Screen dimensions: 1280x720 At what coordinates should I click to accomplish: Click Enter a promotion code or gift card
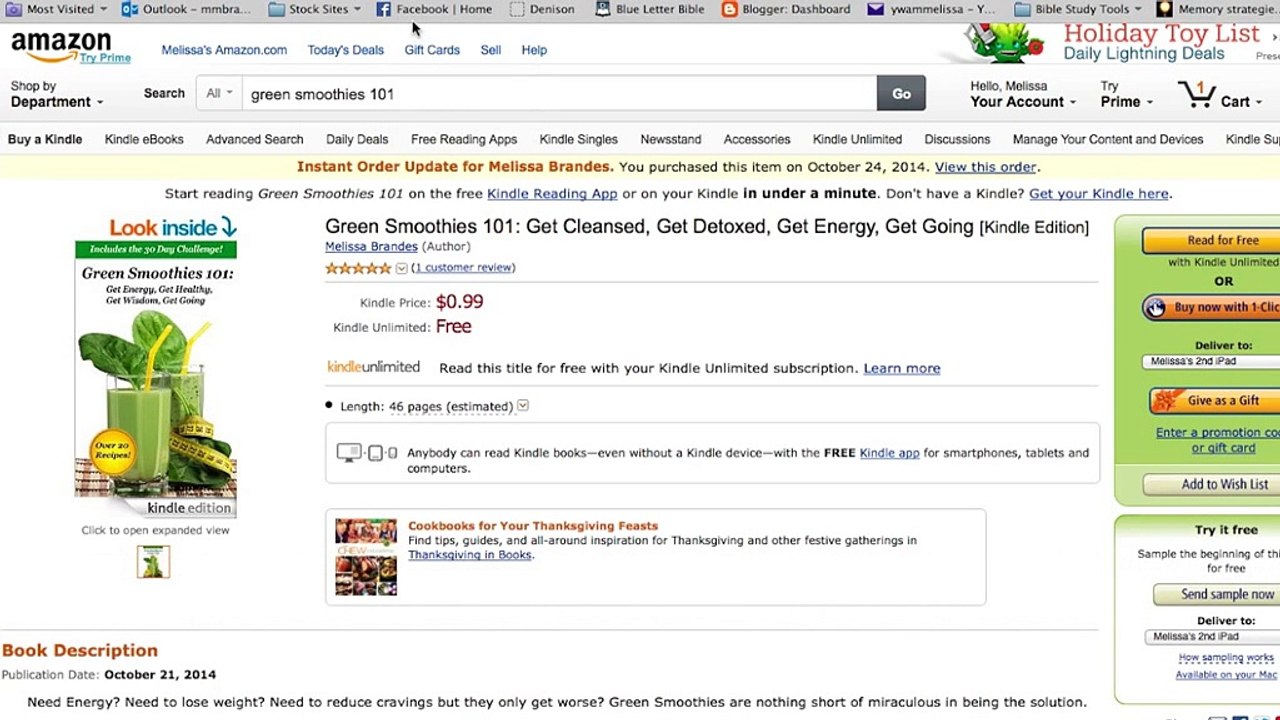(x=1218, y=440)
